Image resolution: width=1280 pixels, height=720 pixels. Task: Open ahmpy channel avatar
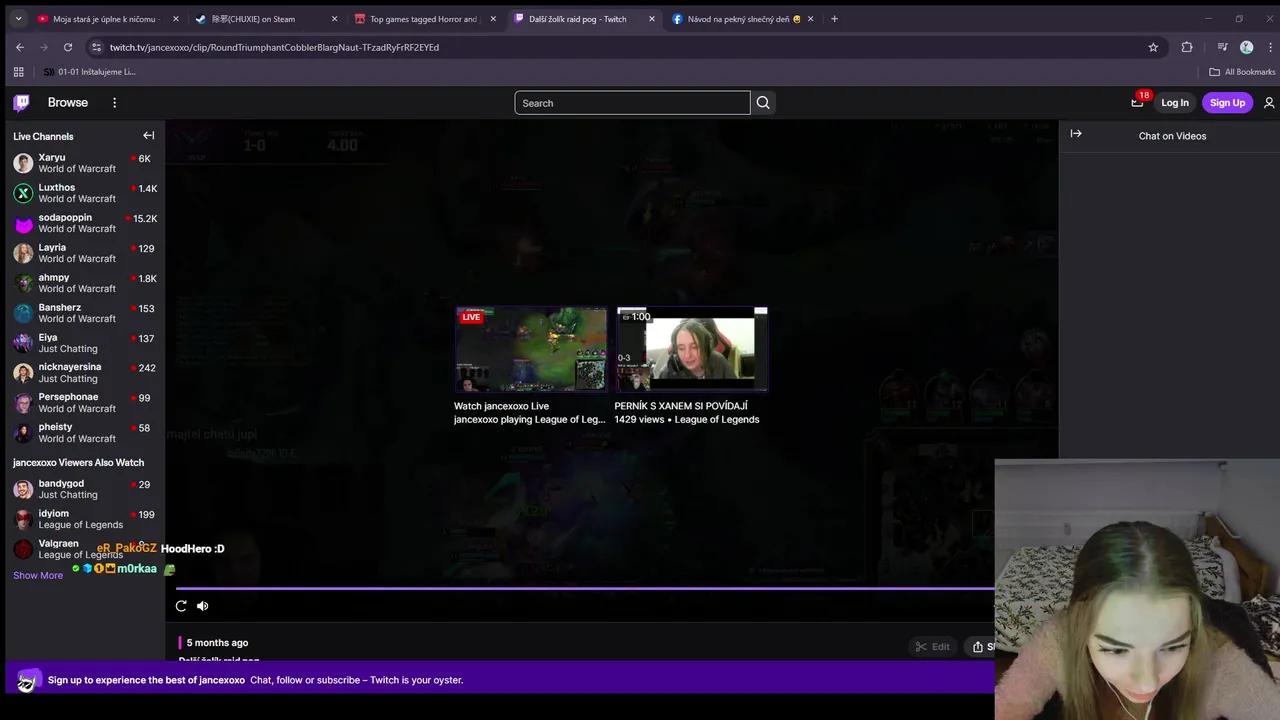pos(23,283)
